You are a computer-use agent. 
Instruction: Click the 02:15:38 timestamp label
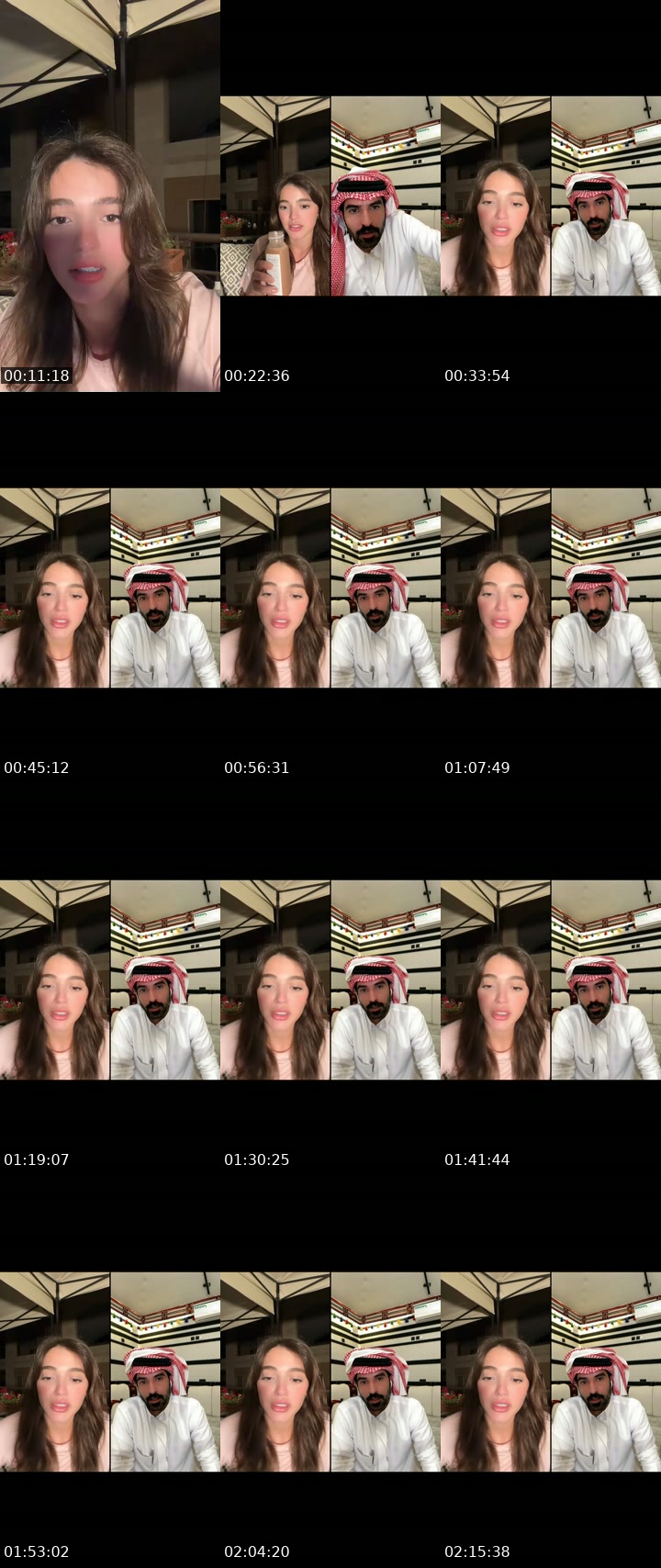tap(477, 1551)
